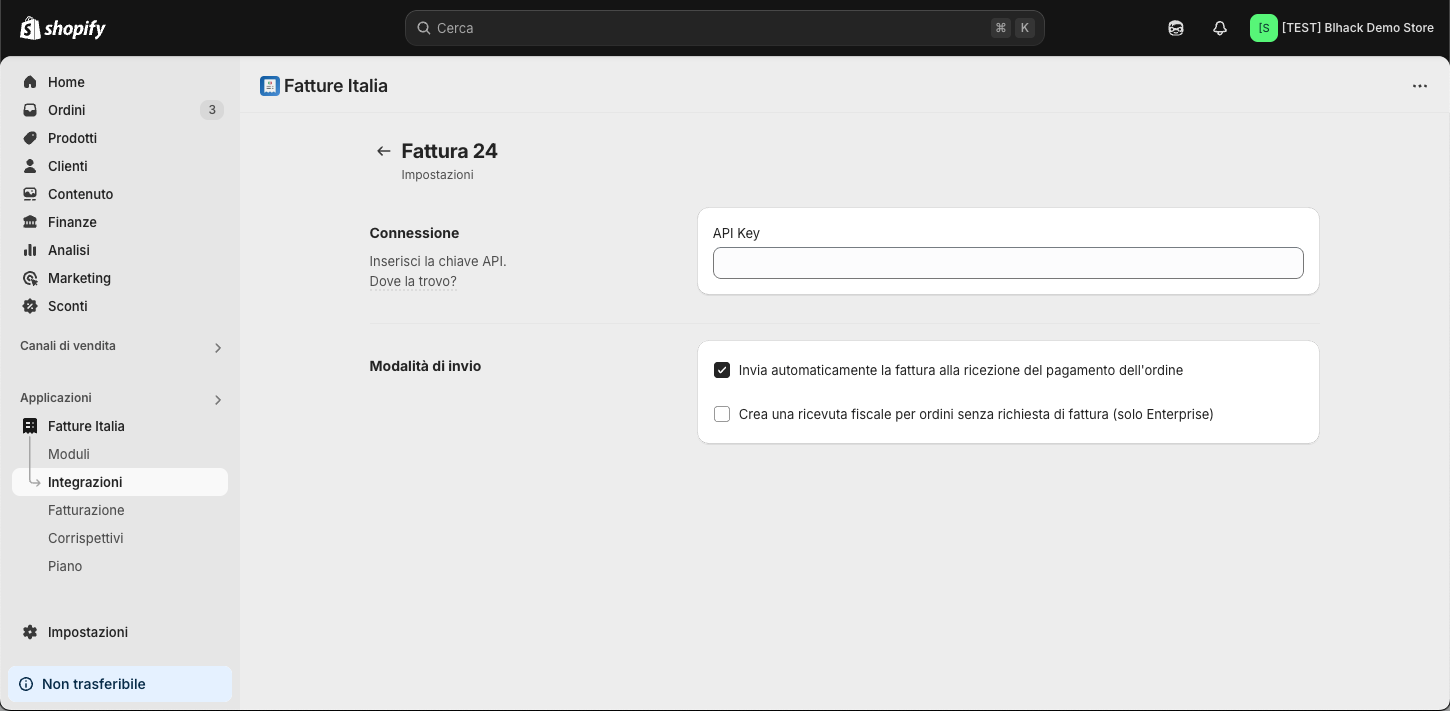1450x711 pixels.
Task: Uncheck automatic invoice sending on payment
Action: click(722, 370)
